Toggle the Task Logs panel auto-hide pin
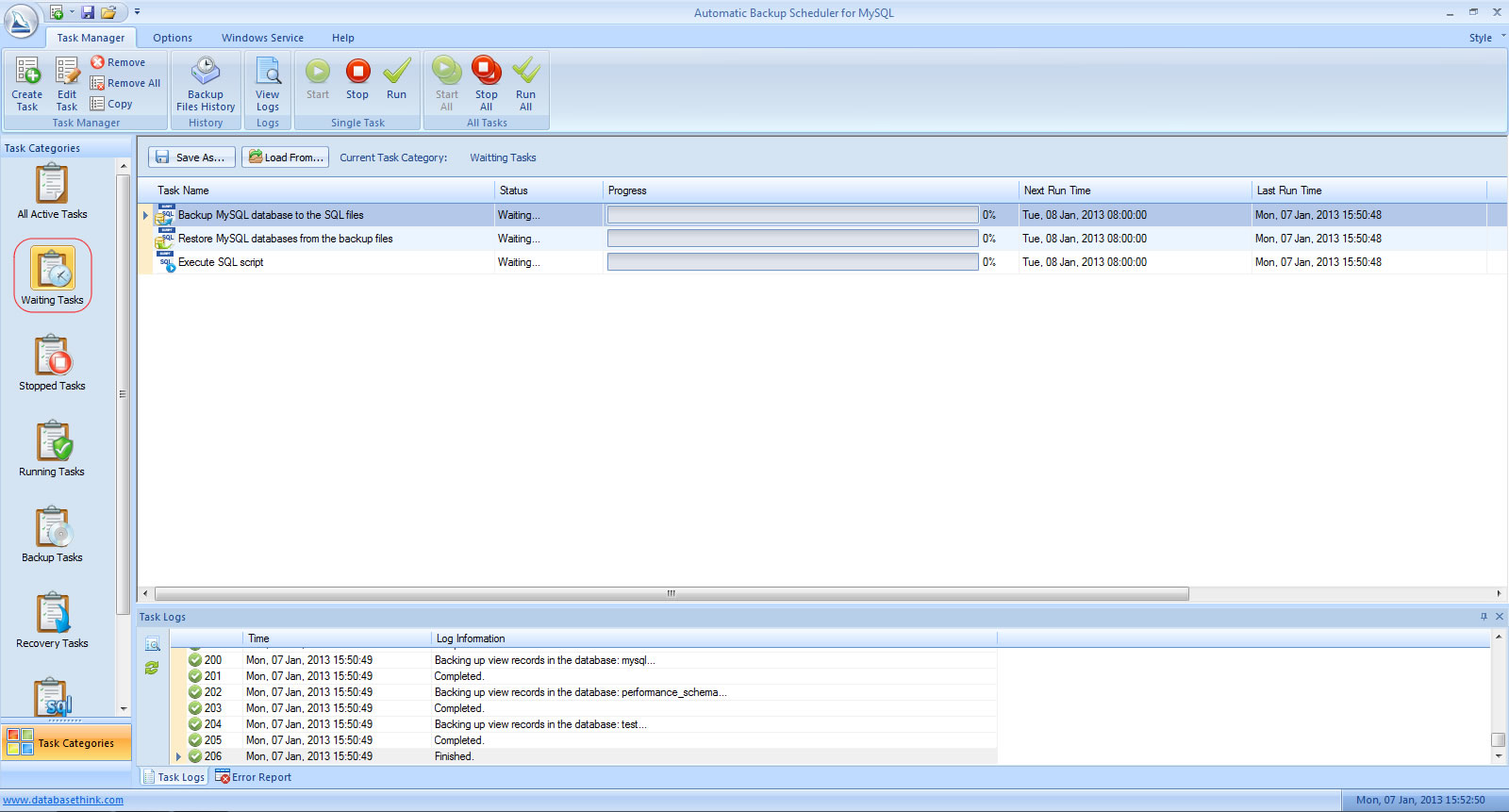 pos(1484,617)
